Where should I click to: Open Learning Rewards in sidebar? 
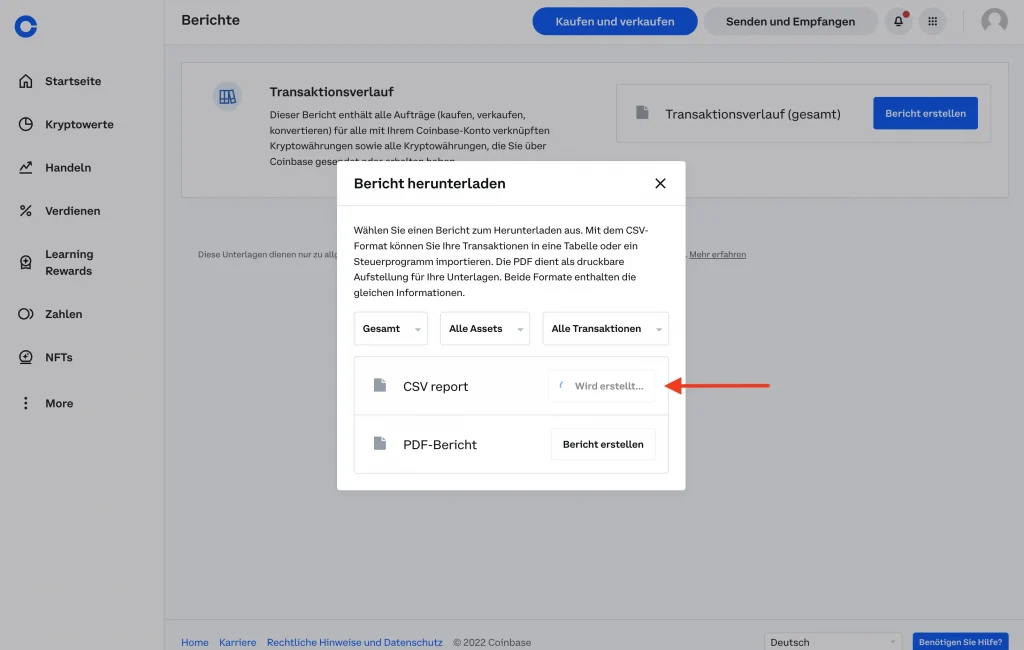pyautogui.click(x=68, y=262)
